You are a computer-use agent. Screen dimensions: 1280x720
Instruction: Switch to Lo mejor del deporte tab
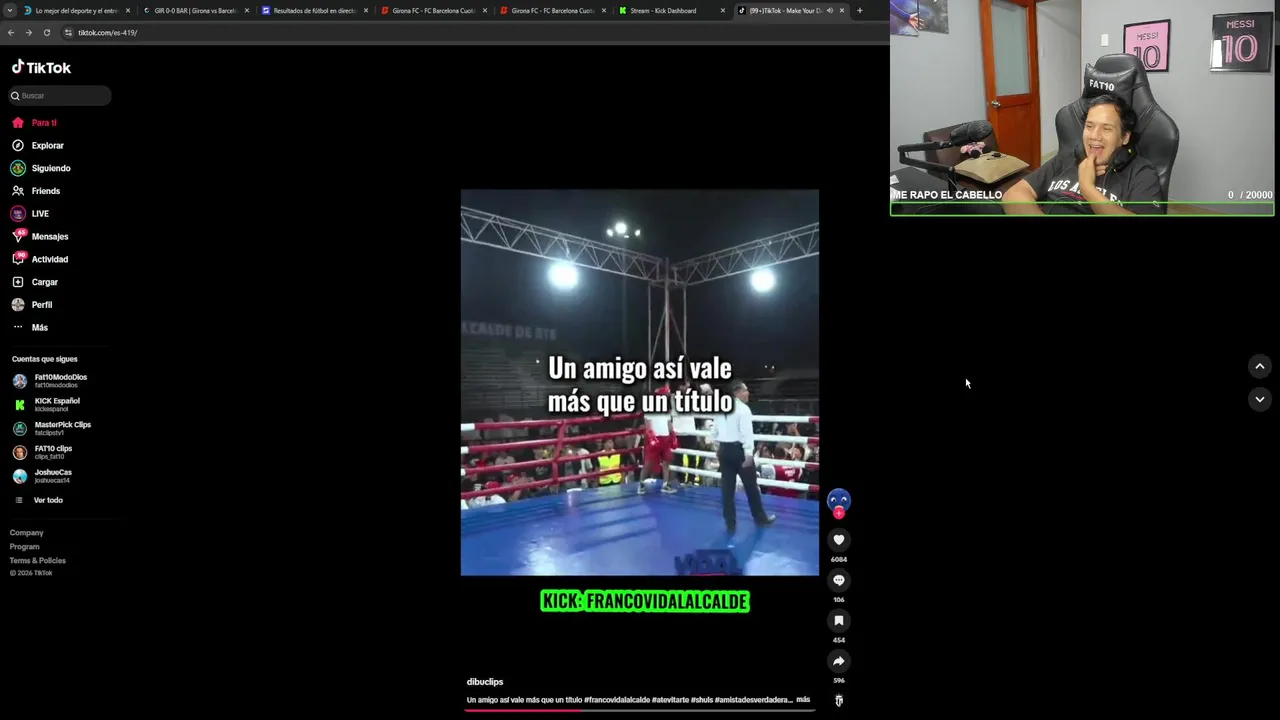click(x=78, y=11)
